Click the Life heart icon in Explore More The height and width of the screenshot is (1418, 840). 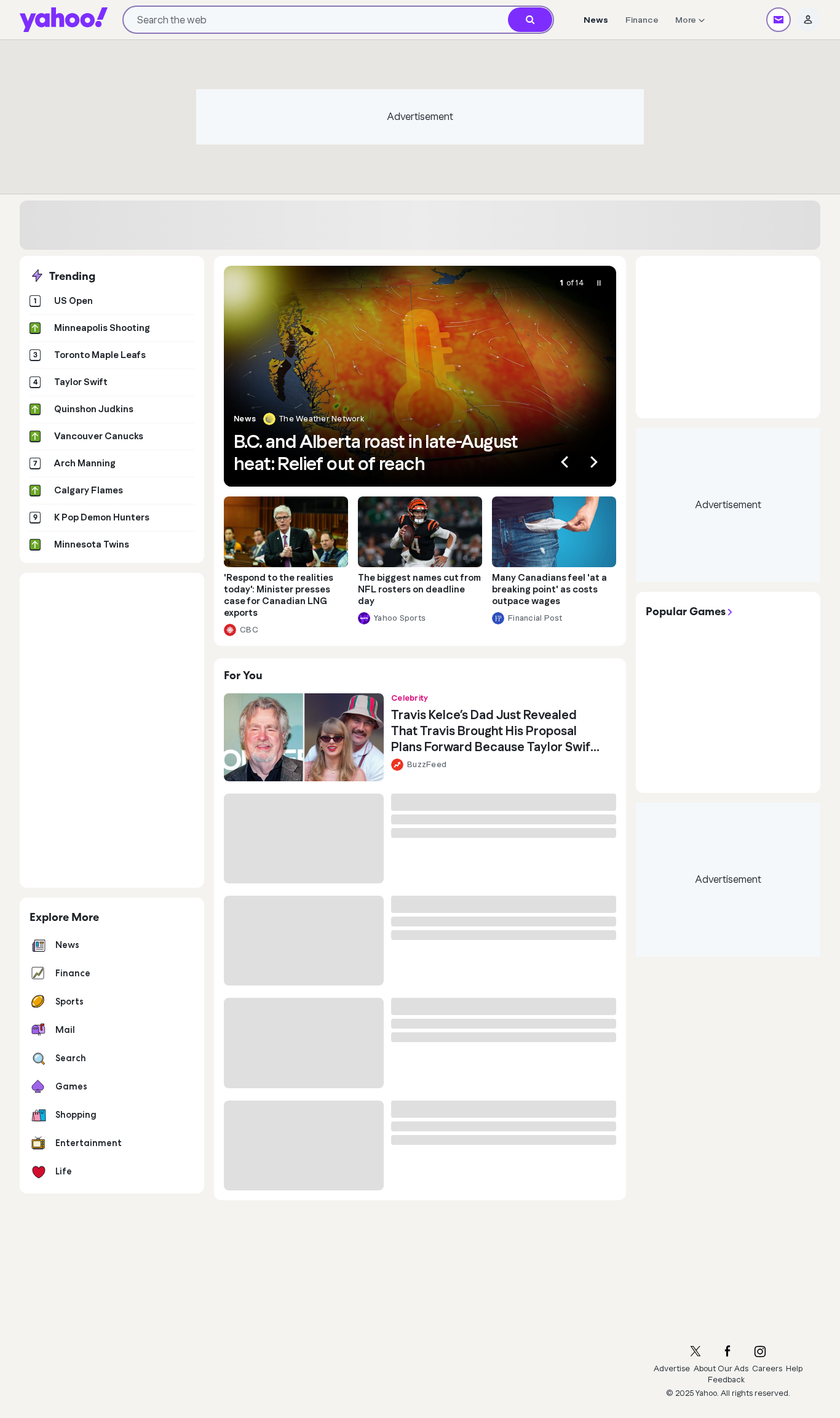point(38,1171)
